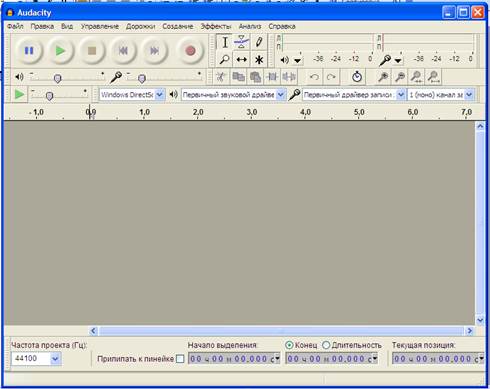Click the red Record button

pyautogui.click(x=190, y=51)
